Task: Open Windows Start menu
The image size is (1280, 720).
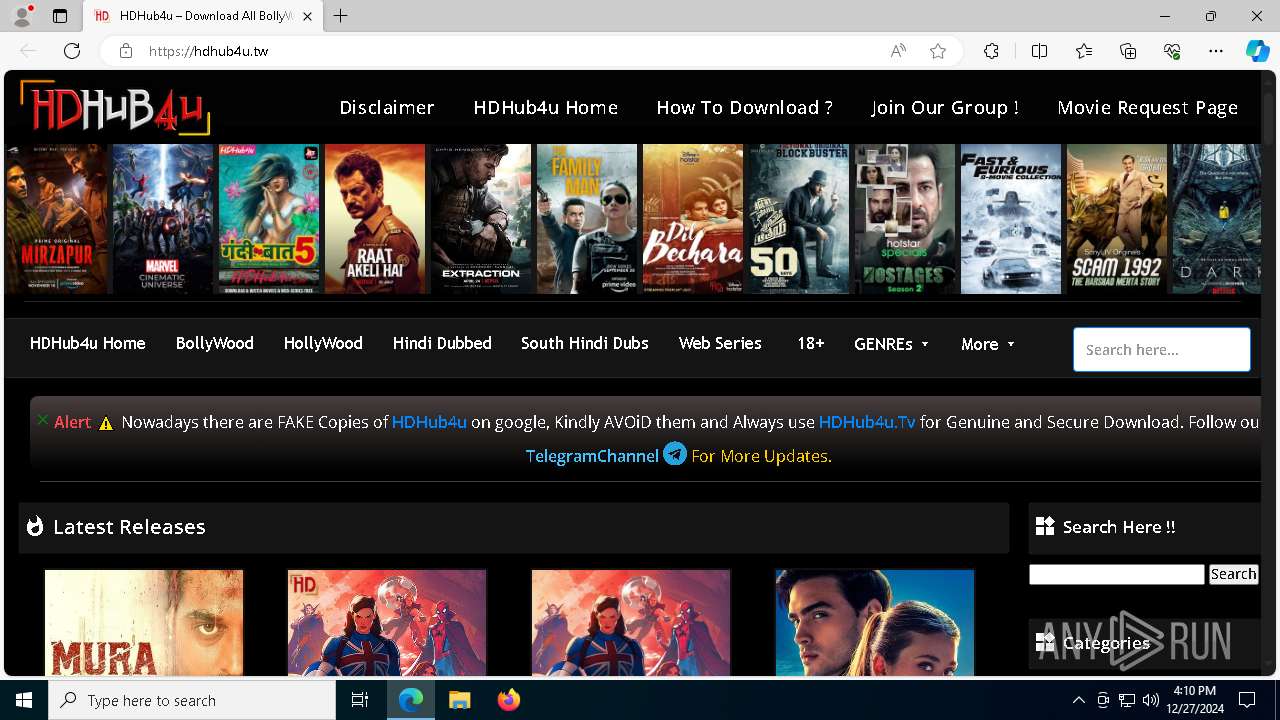Action: click(24, 700)
